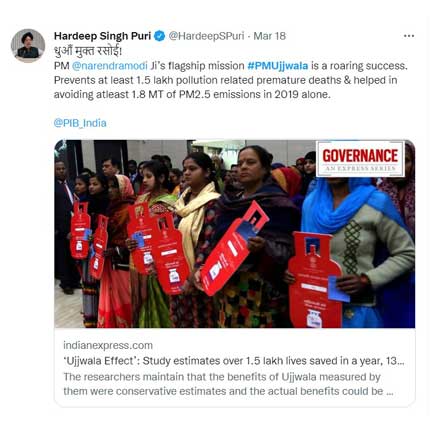Image resolution: width=430 pixels, height=430 pixels.
Task: Click the Hindi tweet text line
Action: [x=88, y=51]
